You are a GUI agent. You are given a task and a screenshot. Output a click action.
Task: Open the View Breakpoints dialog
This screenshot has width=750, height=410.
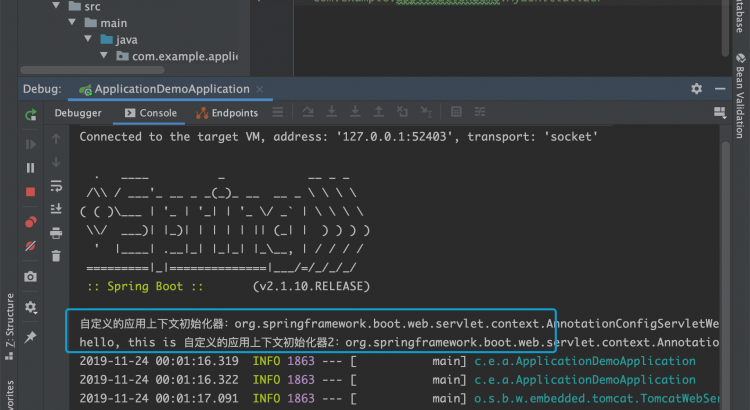[31, 221]
